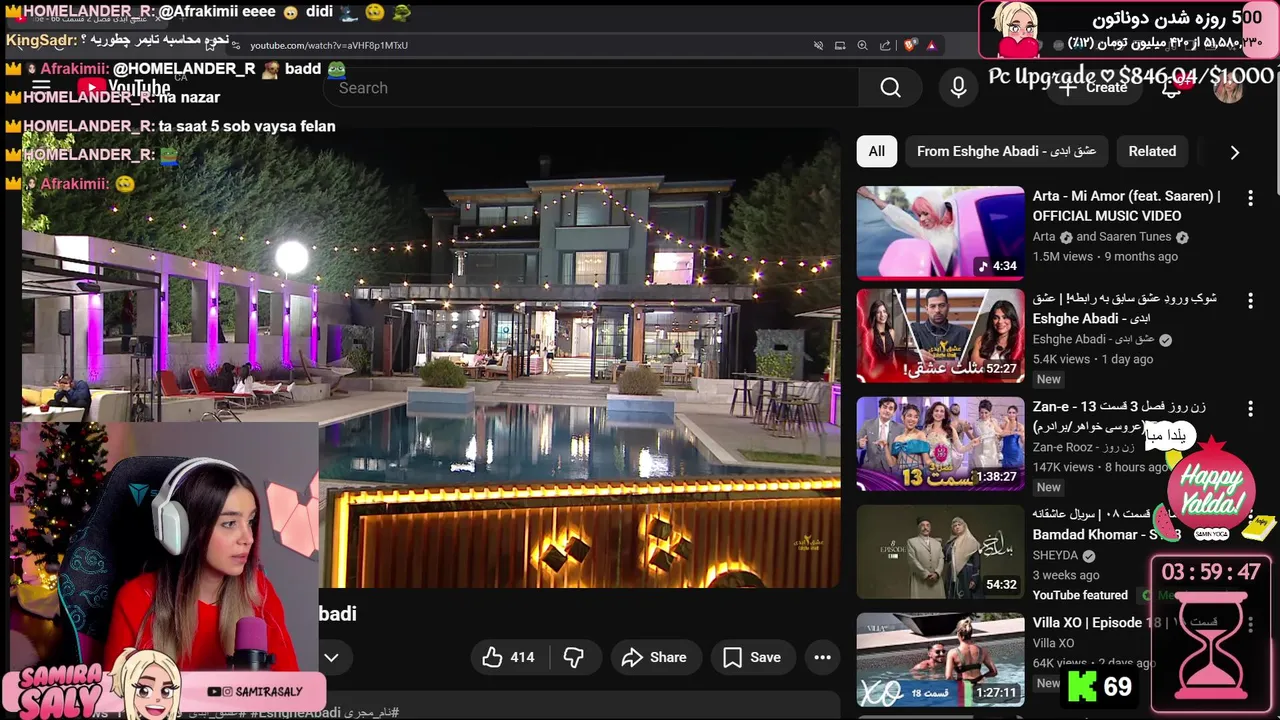Click the Pc Upgrade $846.04/$1,000 goal

pyautogui.click(x=1131, y=75)
